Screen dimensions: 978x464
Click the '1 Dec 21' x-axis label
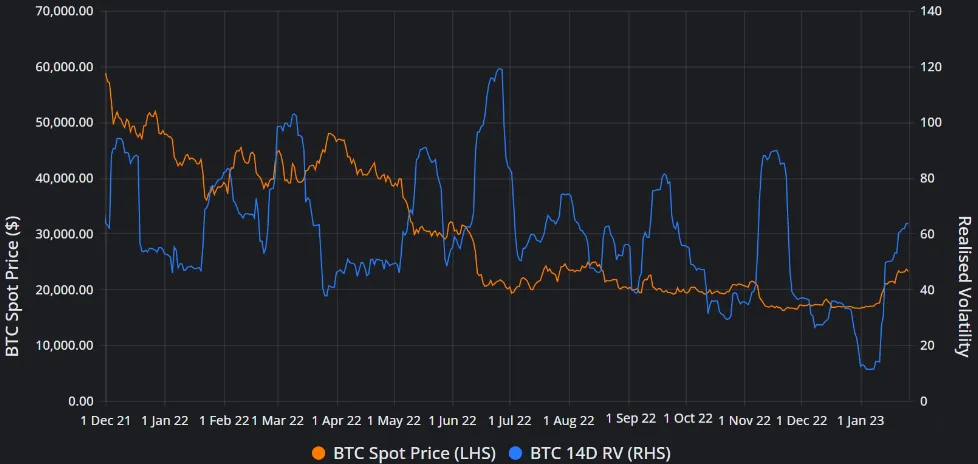(x=106, y=420)
